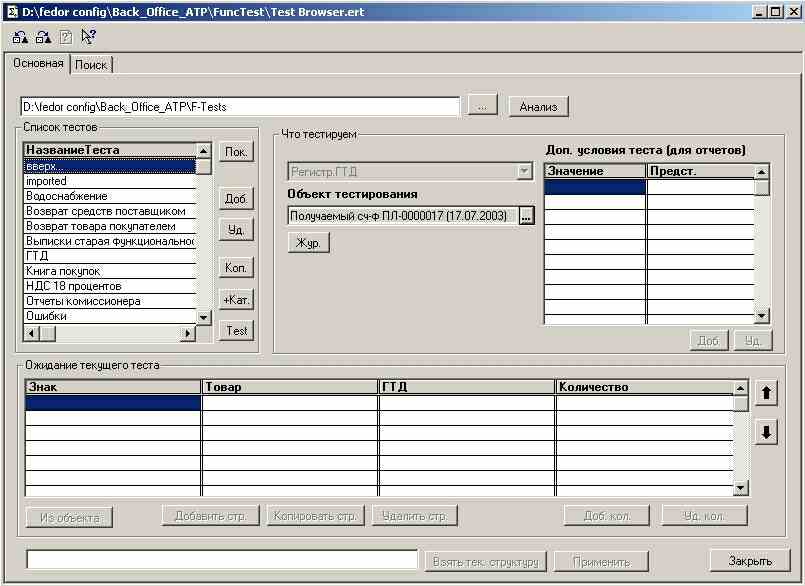Click the tests folder path input field
The image size is (805, 586).
click(240, 106)
